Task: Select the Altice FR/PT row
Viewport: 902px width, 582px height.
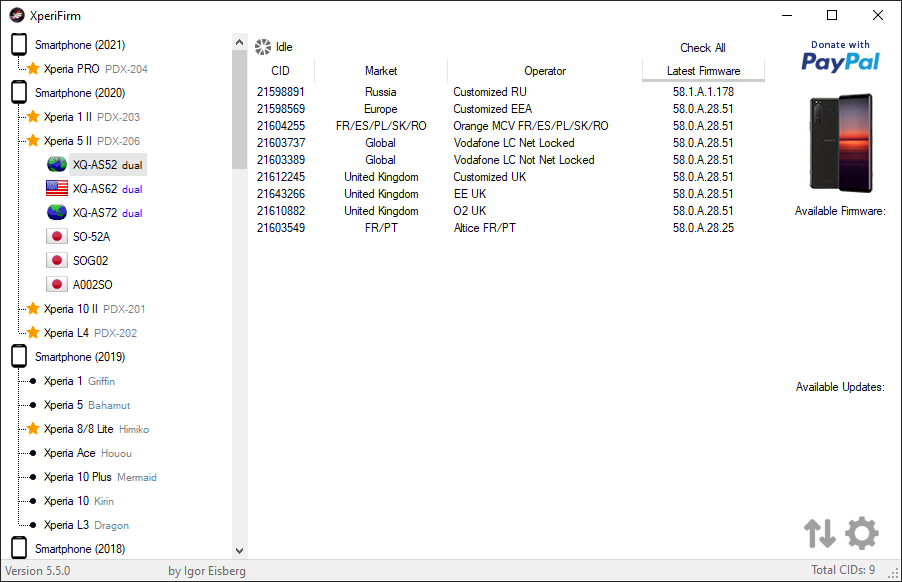Action: tap(507, 228)
